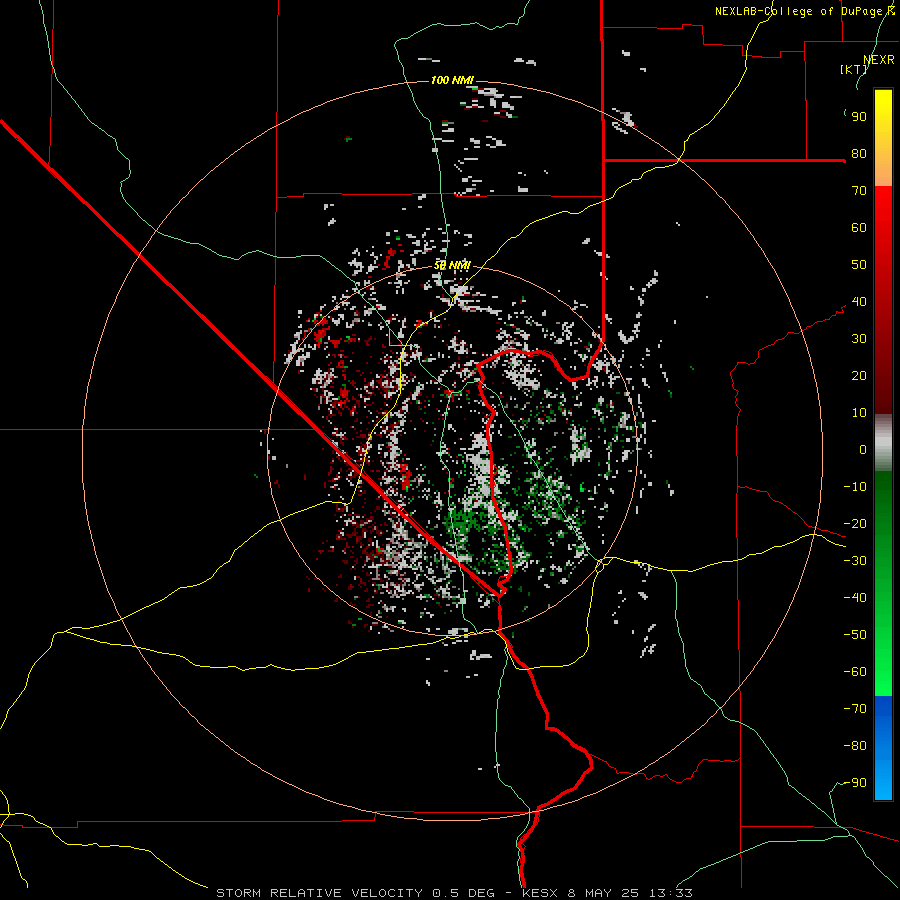
Task: Click the STORM RELATIVE VELOCITY caption text
Action: [x=320, y=893]
